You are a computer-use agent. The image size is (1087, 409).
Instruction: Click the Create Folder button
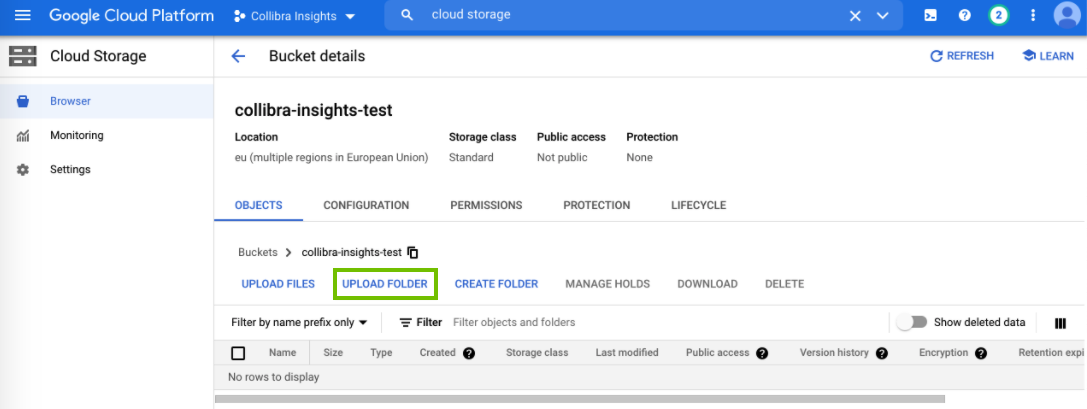[x=496, y=284]
